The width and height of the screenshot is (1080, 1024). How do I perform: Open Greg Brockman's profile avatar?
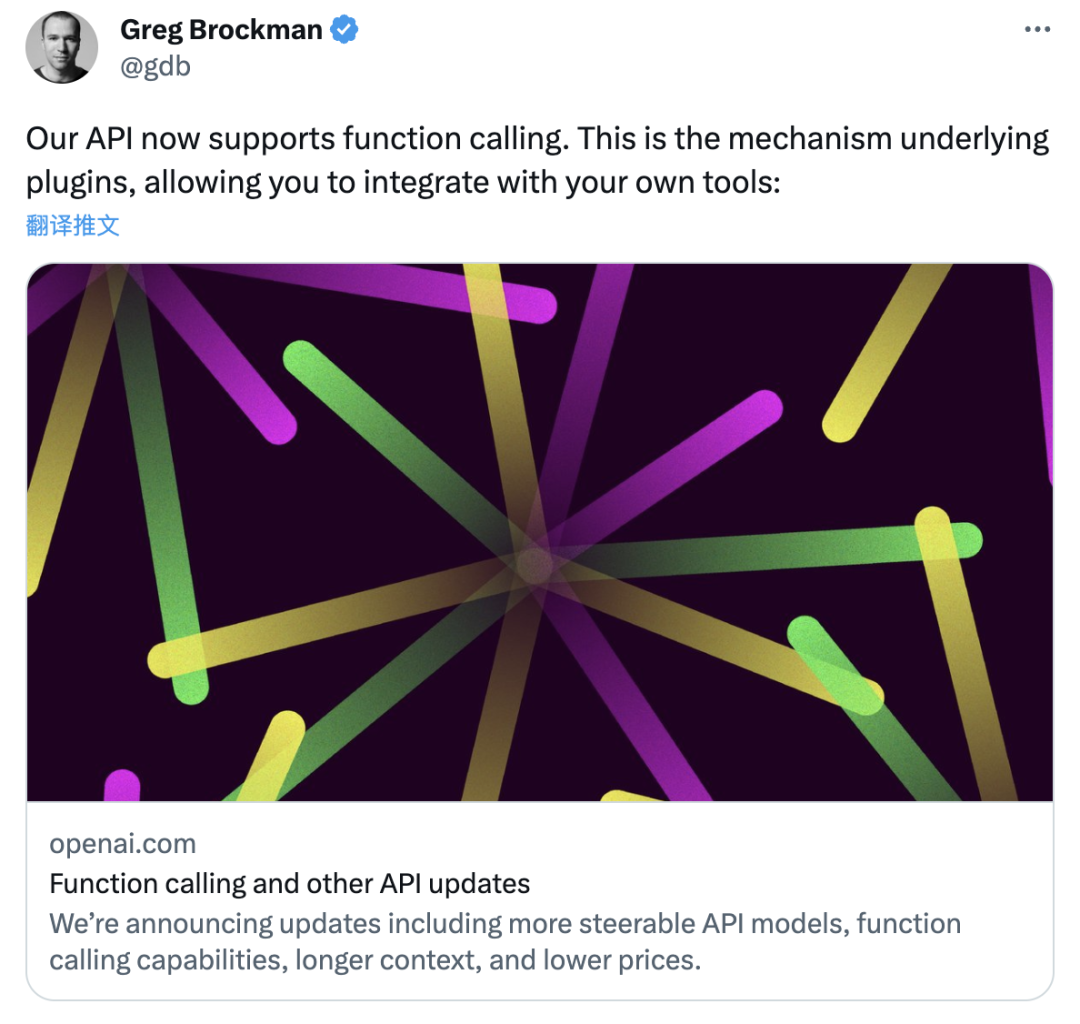tap(61, 47)
